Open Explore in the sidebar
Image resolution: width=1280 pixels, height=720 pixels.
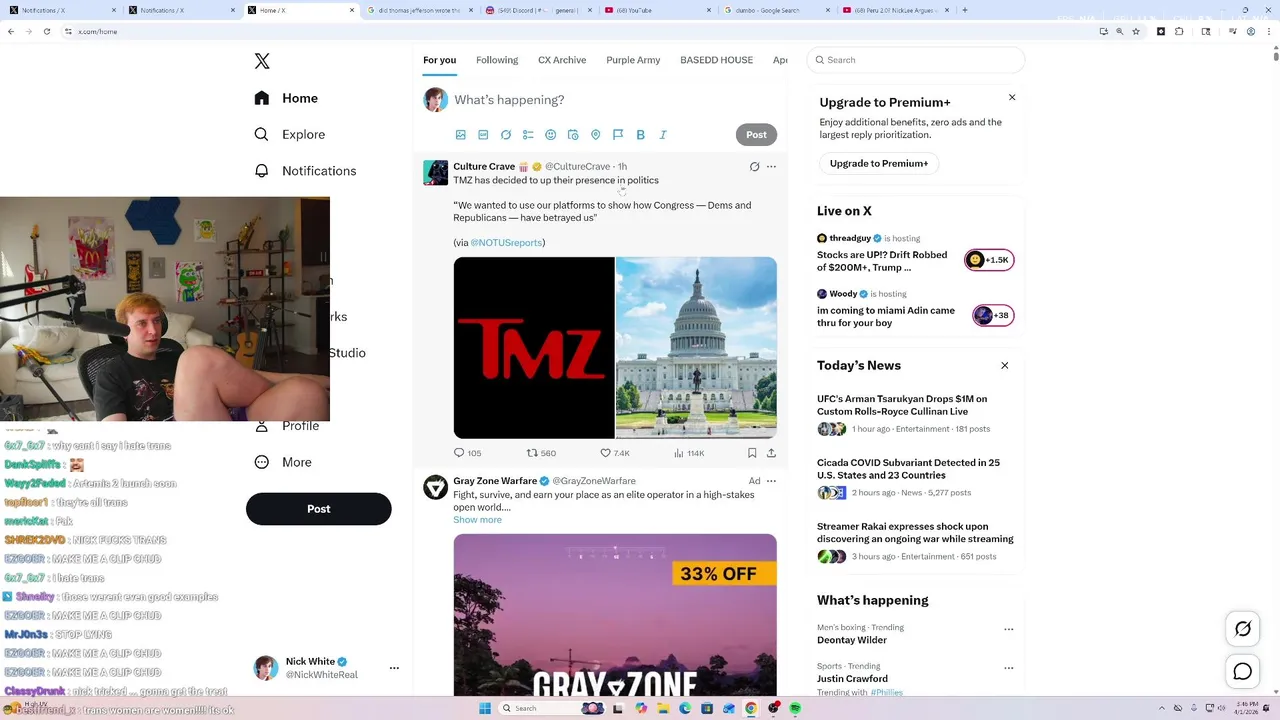coord(289,134)
